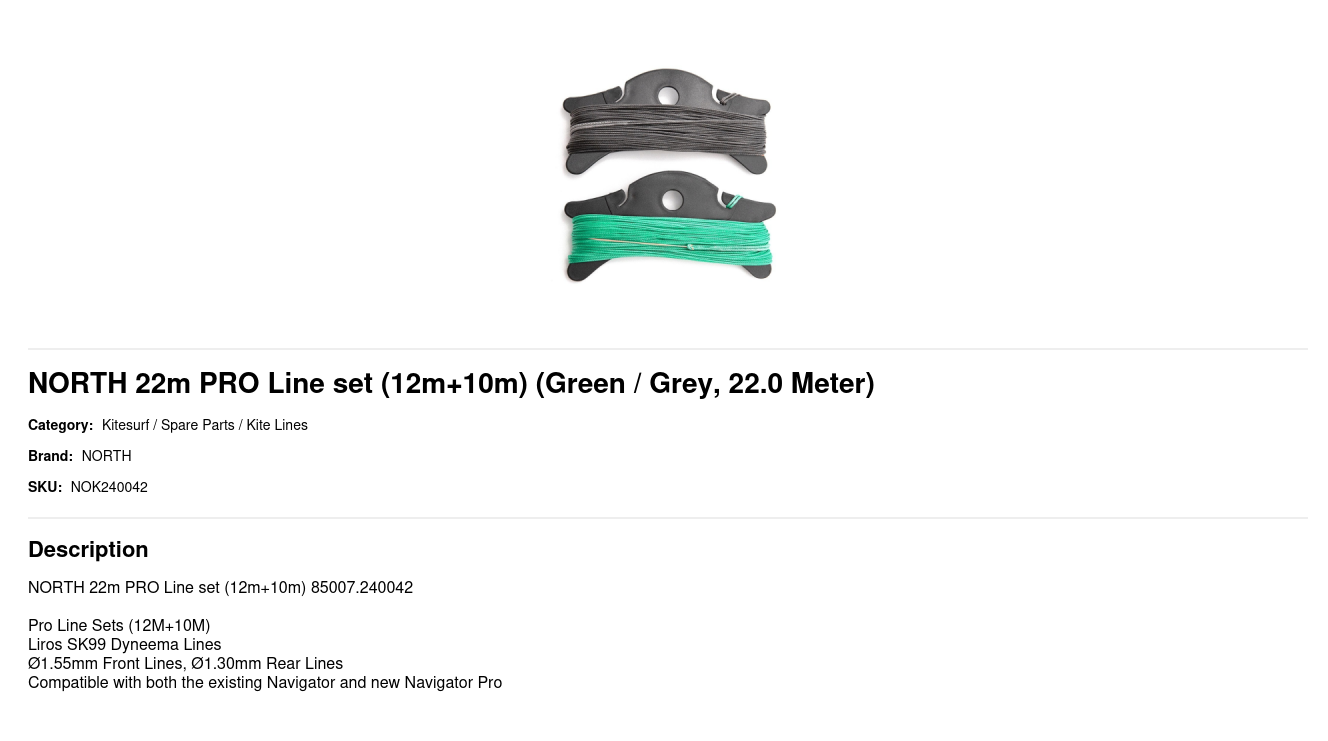This screenshot has width=1328, height=741.
Task: Click the front and rear line diameter text
Action: (x=185, y=663)
